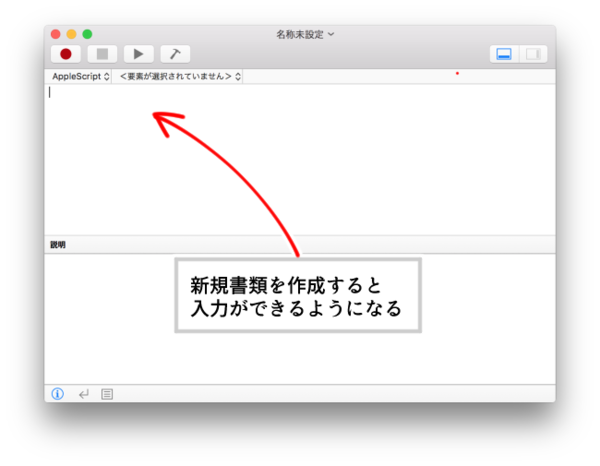Screen dimensions: 600x466
Task: Toggle the bottom accessory pane view
Action: pyautogui.click(x=504, y=54)
